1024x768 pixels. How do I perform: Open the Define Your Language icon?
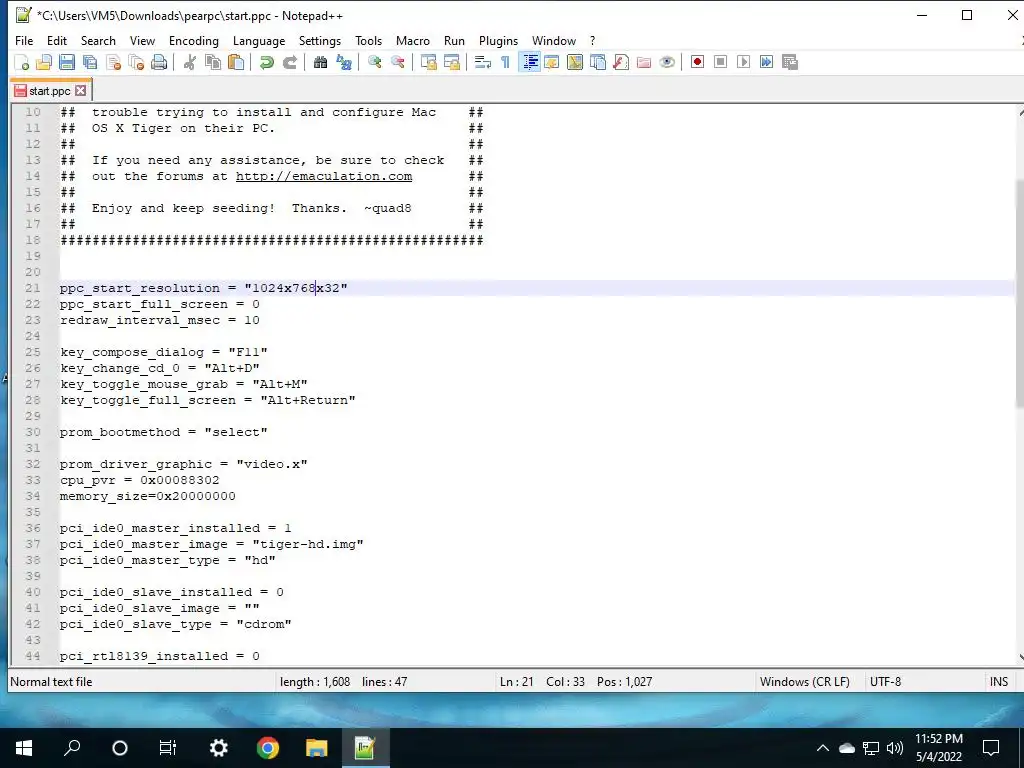(x=552, y=63)
